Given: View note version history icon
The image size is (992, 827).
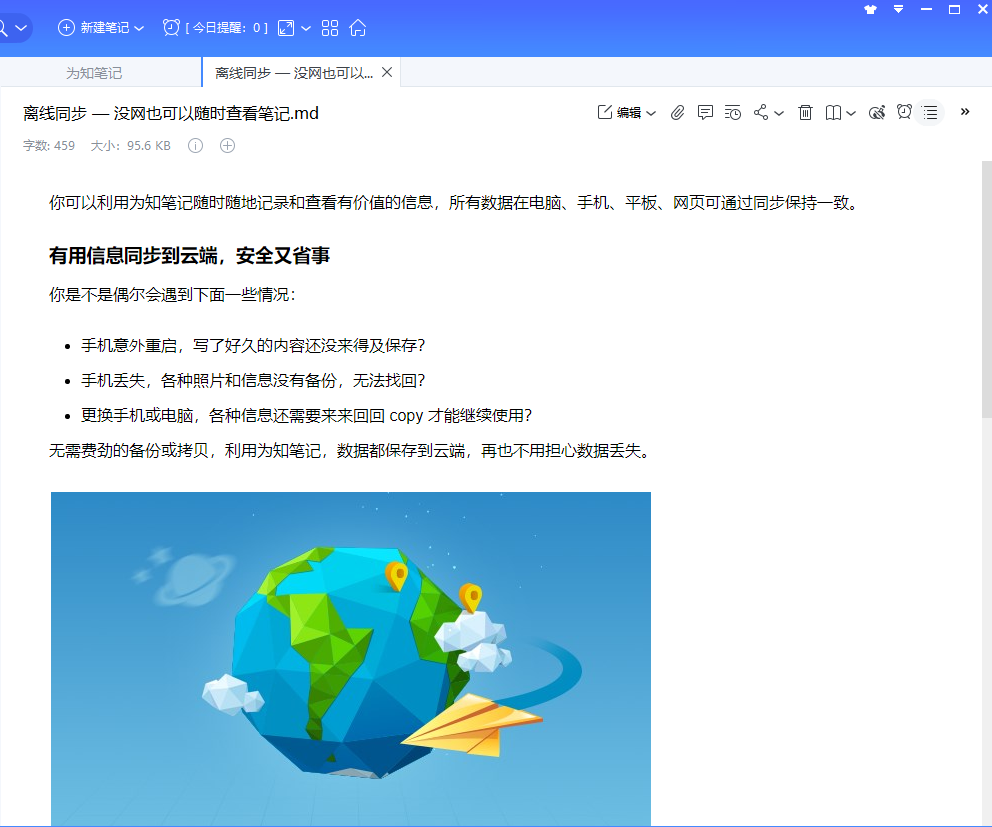Looking at the screenshot, I should [733, 113].
